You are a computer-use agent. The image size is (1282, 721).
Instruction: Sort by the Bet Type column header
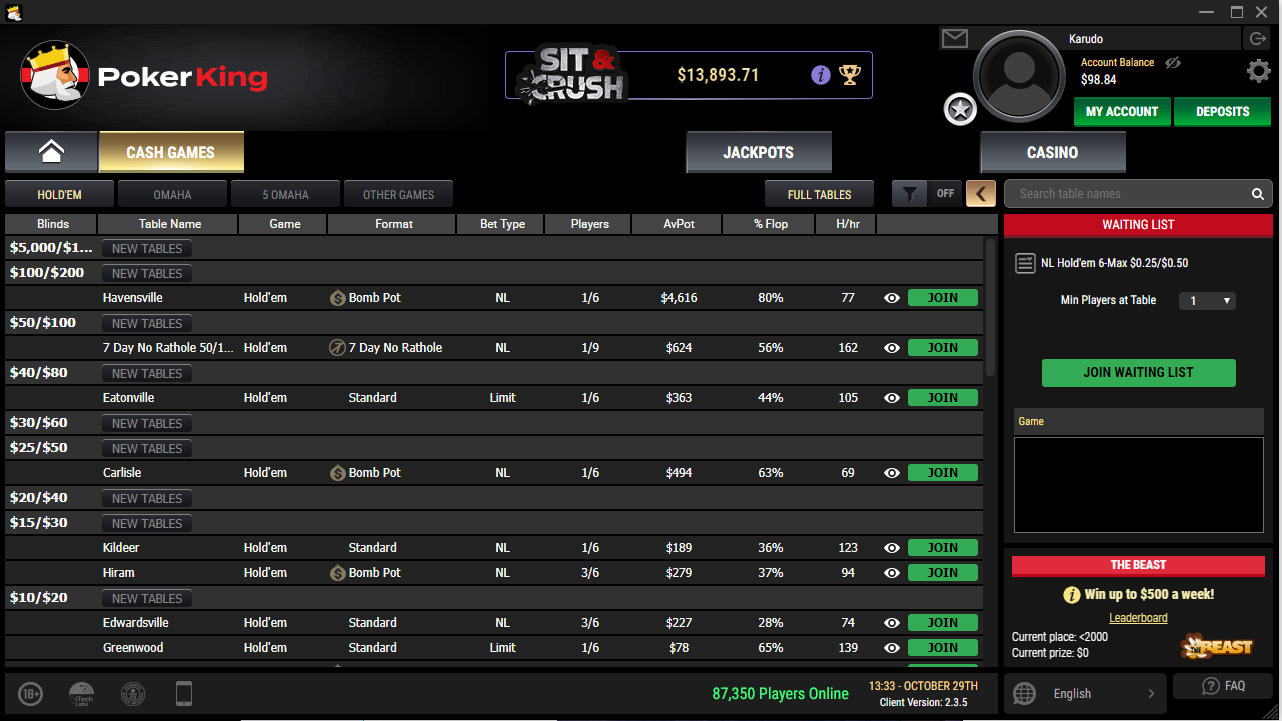pos(502,224)
